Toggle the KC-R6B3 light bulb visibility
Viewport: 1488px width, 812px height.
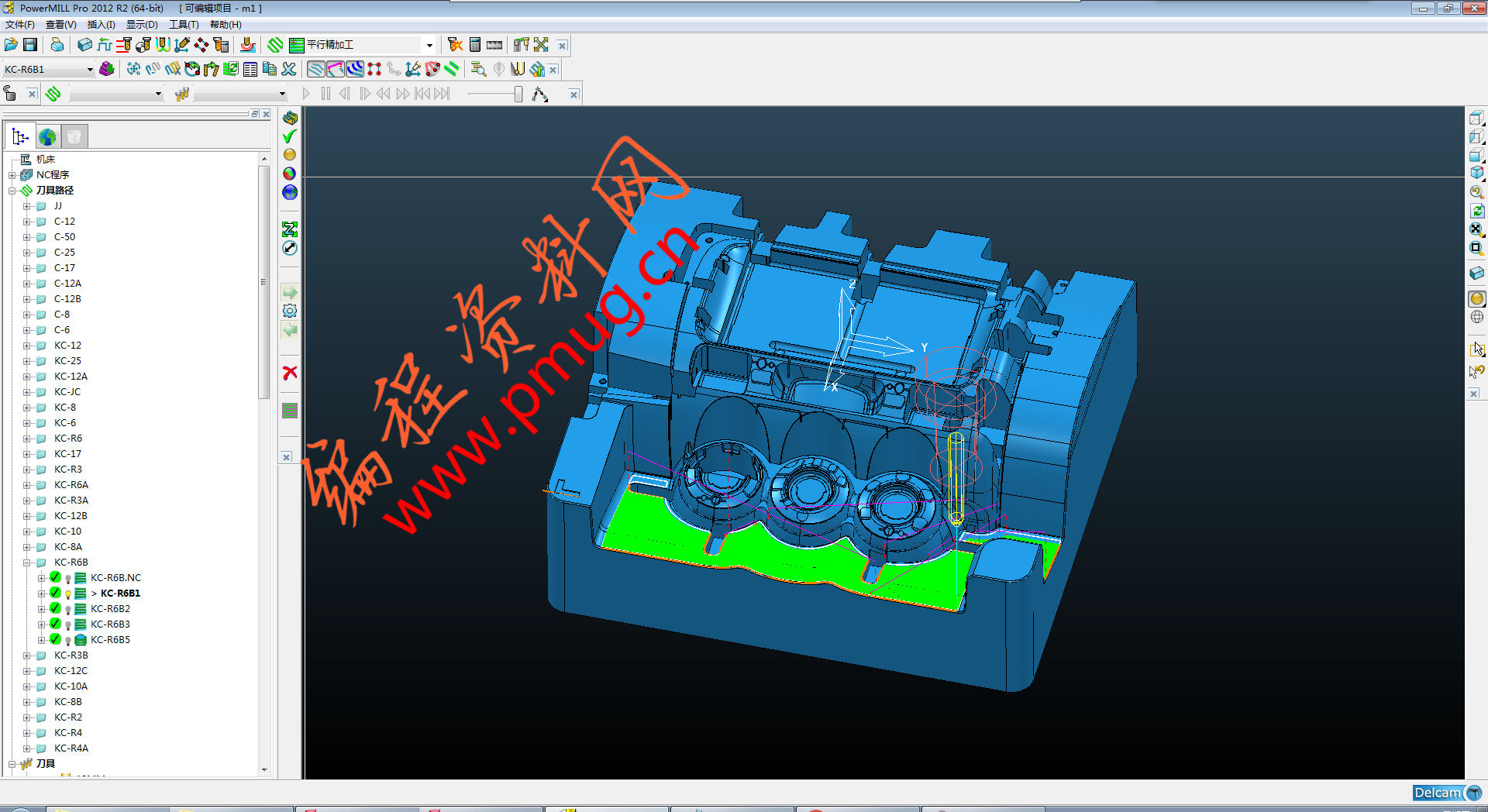pyautogui.click(x=68, y=625)
